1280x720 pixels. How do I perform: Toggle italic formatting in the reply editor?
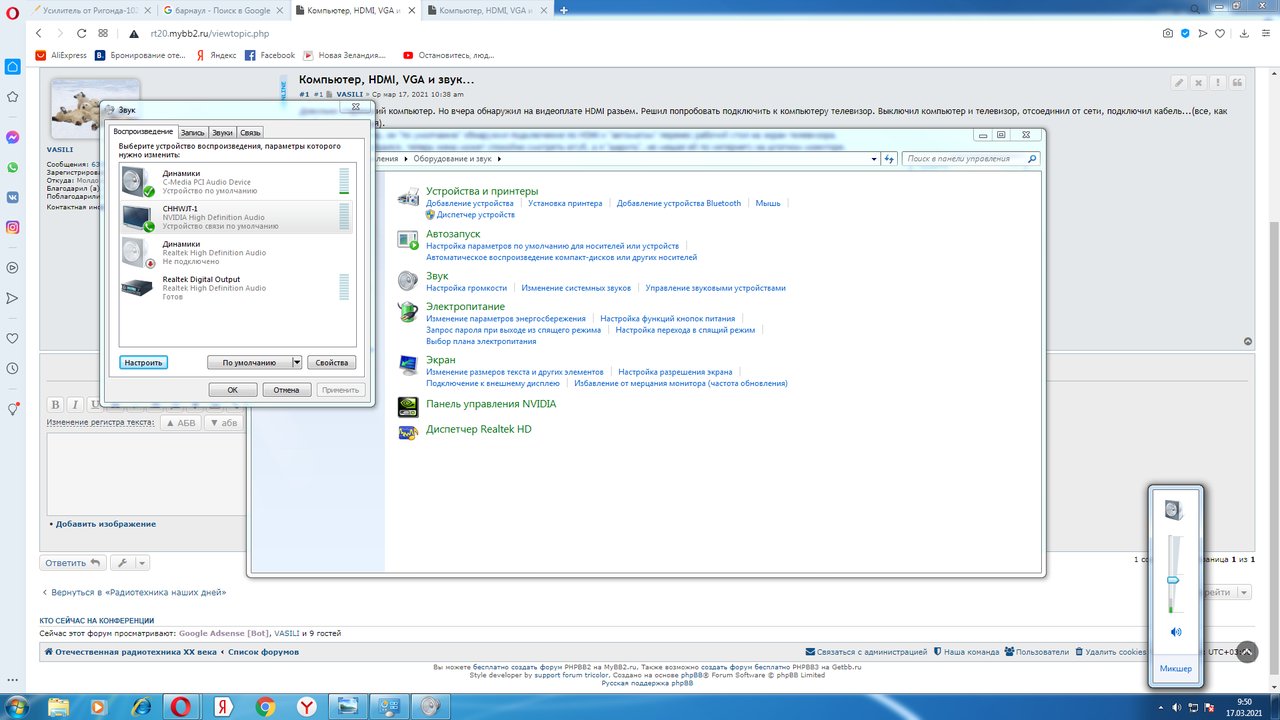pos(75,405)
